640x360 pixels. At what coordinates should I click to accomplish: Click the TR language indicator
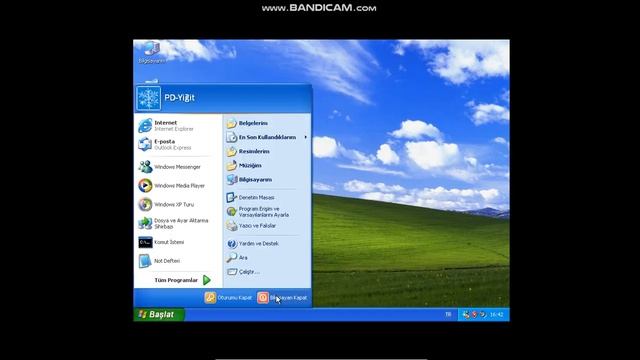(448, 314)
